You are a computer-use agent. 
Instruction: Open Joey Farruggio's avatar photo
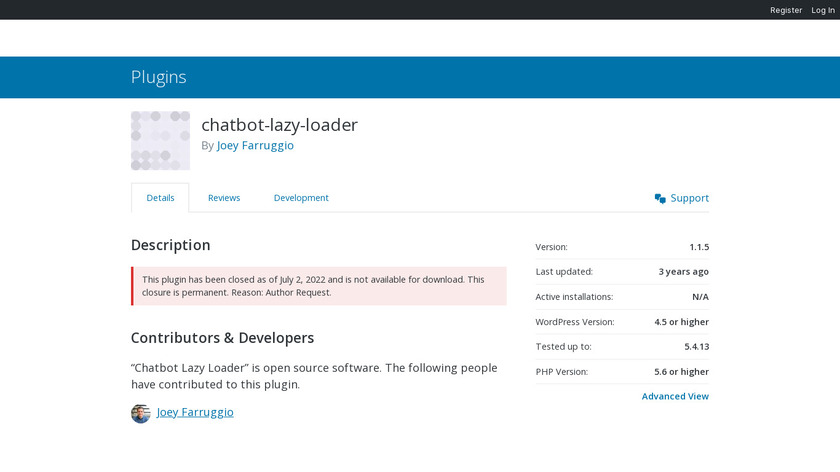coord(140,414)
